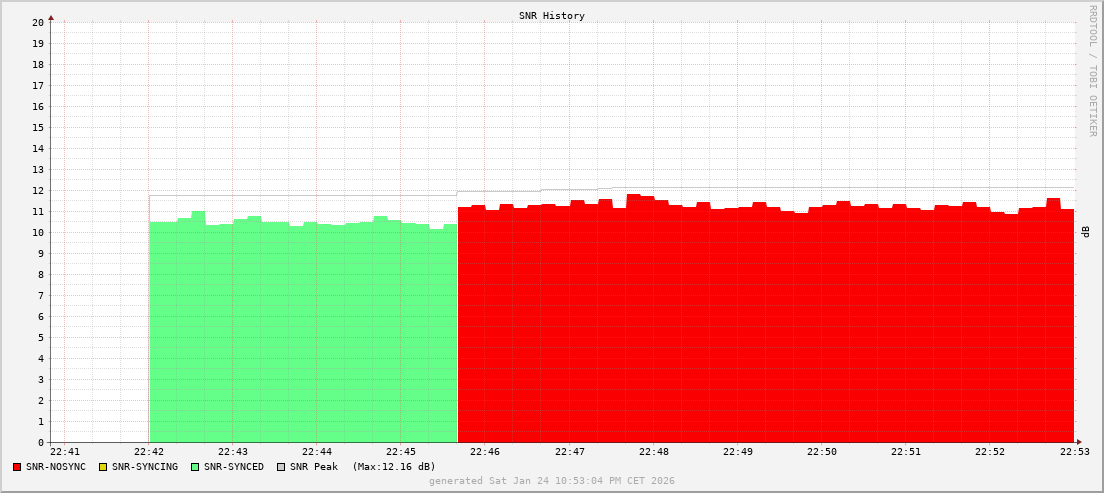
Task: Click the SNR History chart title
Action: (551, 16)
